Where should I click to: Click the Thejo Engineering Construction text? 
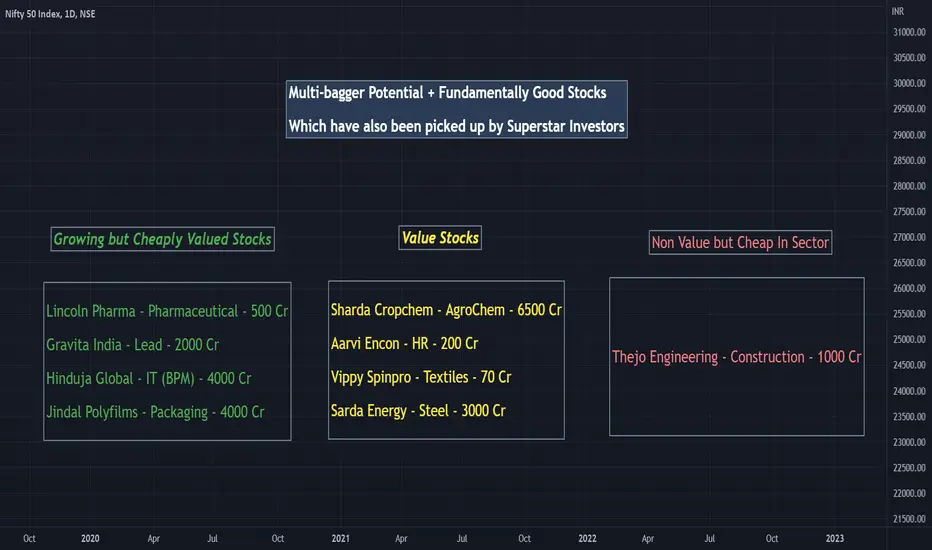(x=737, y=357)
